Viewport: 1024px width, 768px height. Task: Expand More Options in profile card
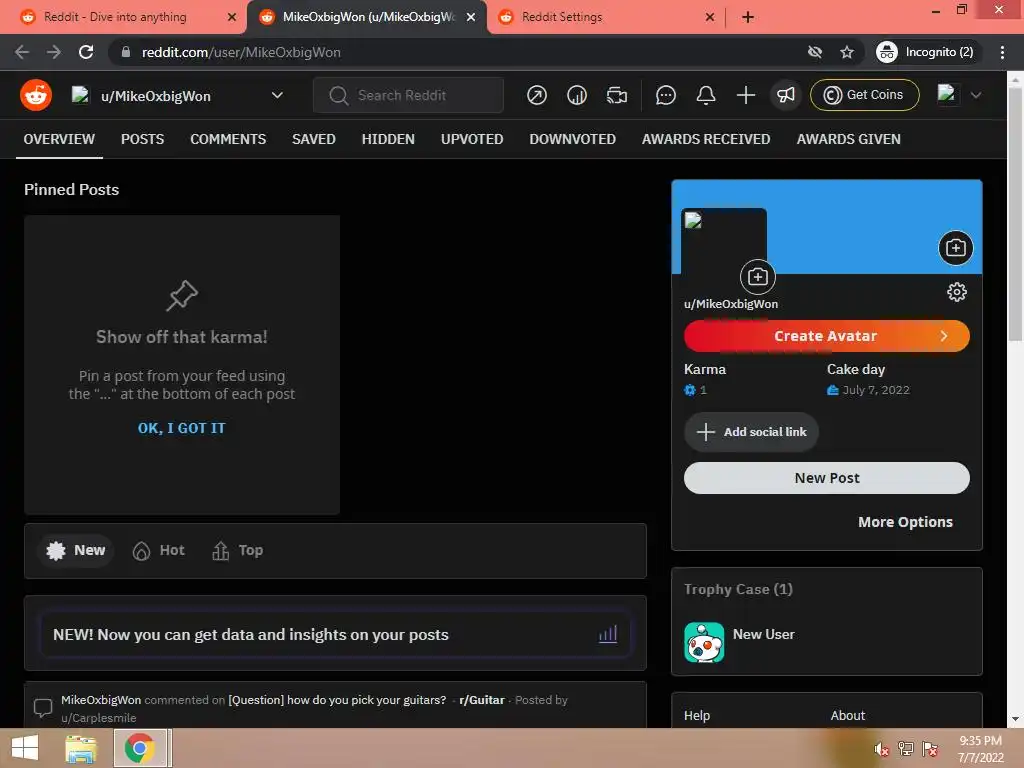(905, 522)
